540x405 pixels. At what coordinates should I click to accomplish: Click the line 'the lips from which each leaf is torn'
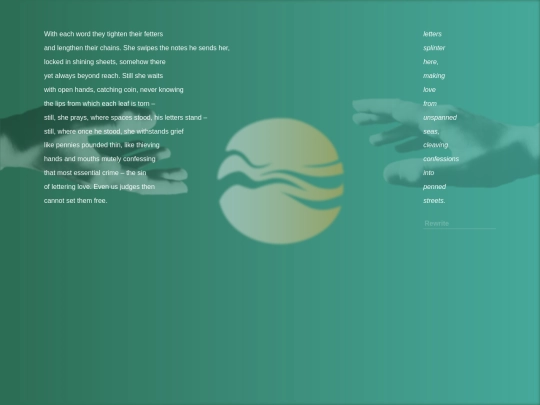click(100, 104)
